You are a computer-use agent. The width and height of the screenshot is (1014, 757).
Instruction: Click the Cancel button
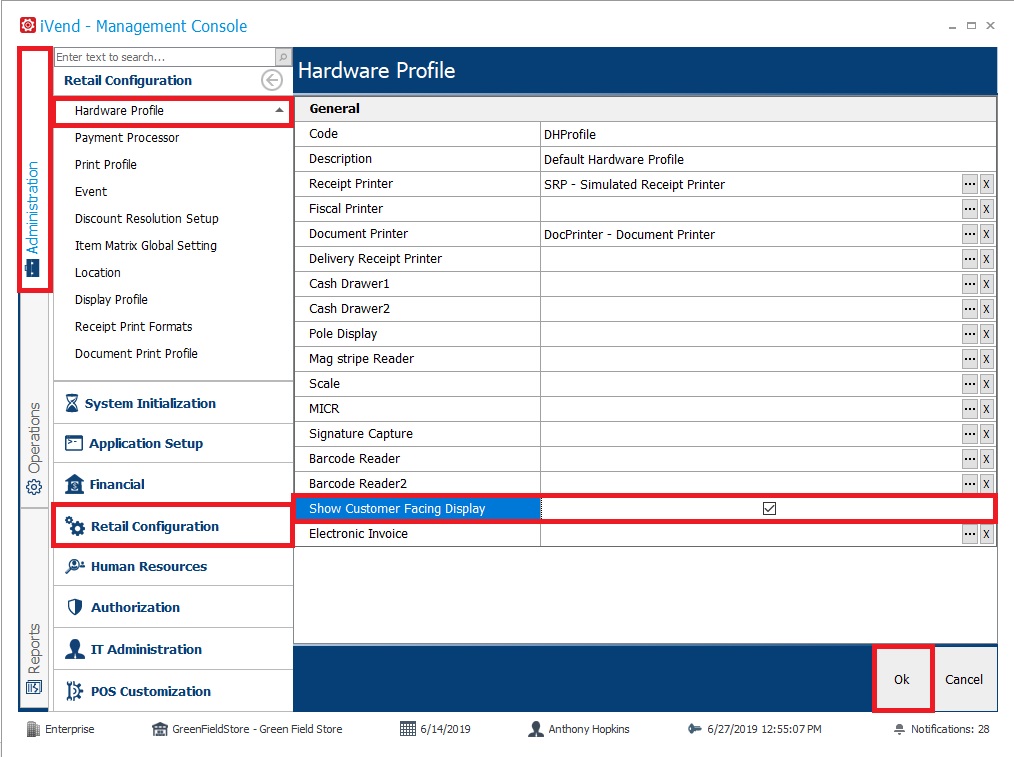(964, 679)
